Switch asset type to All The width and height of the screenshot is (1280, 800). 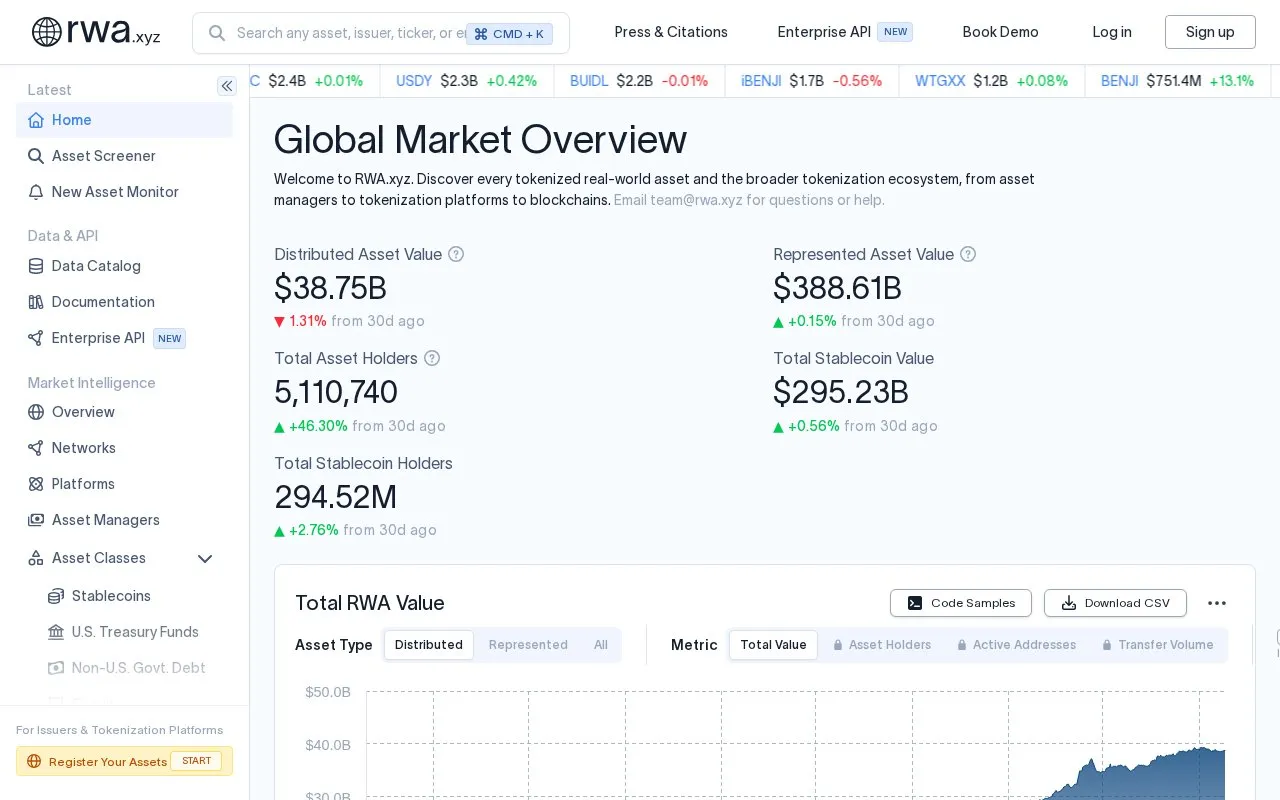tap(601, 645)
